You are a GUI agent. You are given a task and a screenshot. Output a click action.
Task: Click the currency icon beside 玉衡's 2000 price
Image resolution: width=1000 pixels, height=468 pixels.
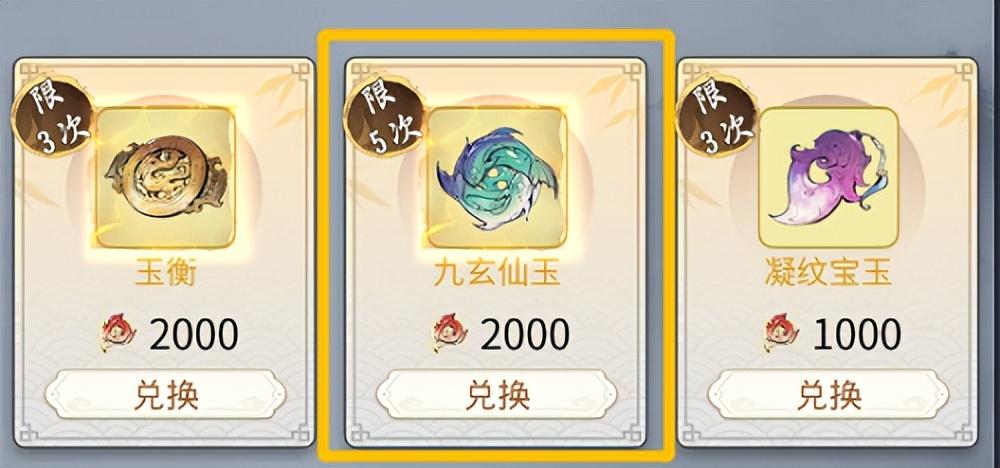tap(118, 332)
